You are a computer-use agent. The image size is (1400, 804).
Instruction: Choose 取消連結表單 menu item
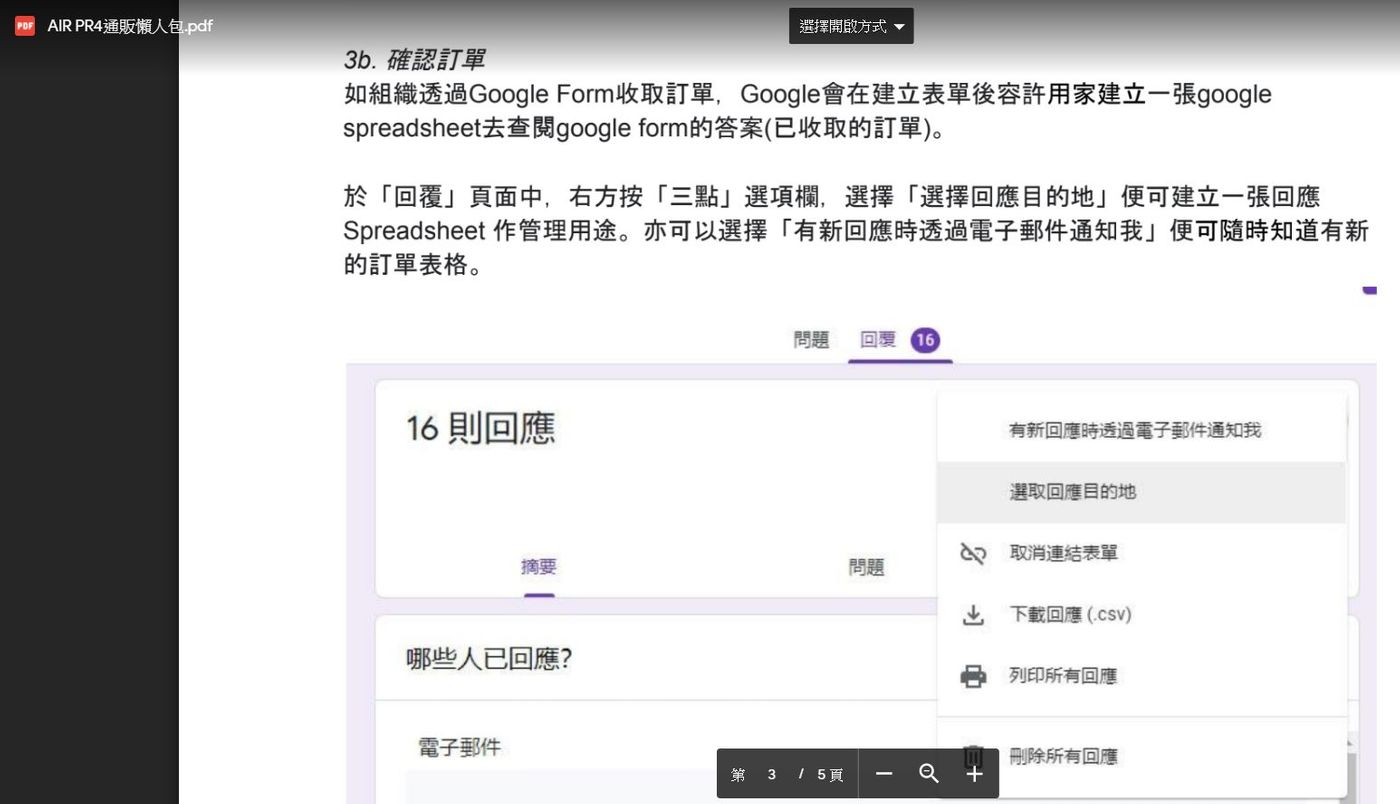(1141, 553)
